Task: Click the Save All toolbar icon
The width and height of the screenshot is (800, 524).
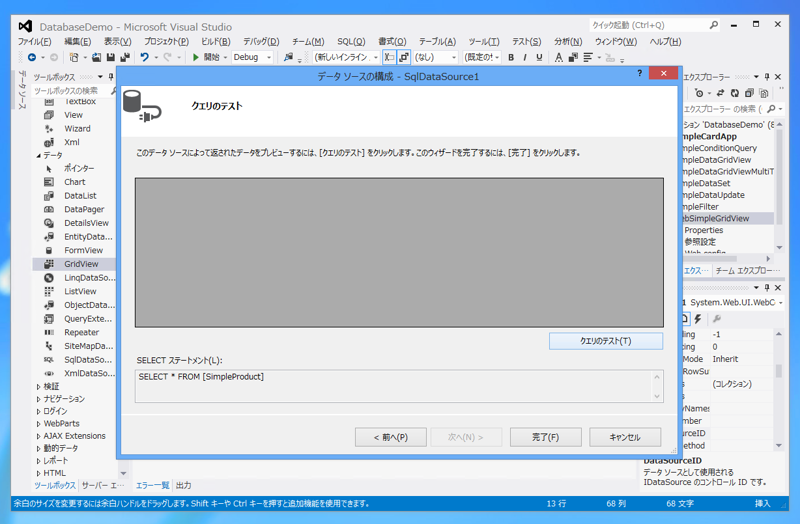Action: point(125,57)
